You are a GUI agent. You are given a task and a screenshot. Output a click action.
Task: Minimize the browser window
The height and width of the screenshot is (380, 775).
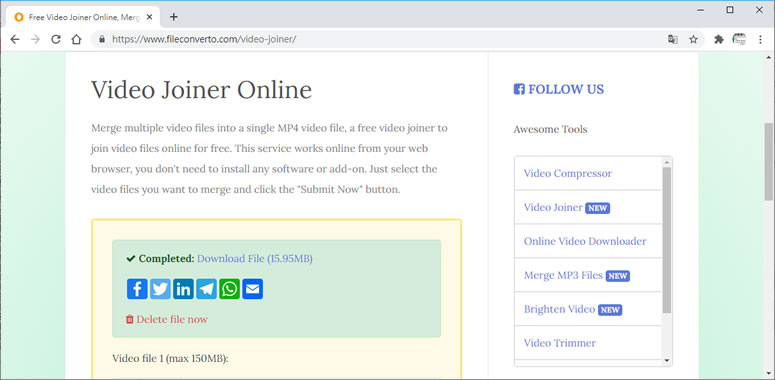click(700, 10)
